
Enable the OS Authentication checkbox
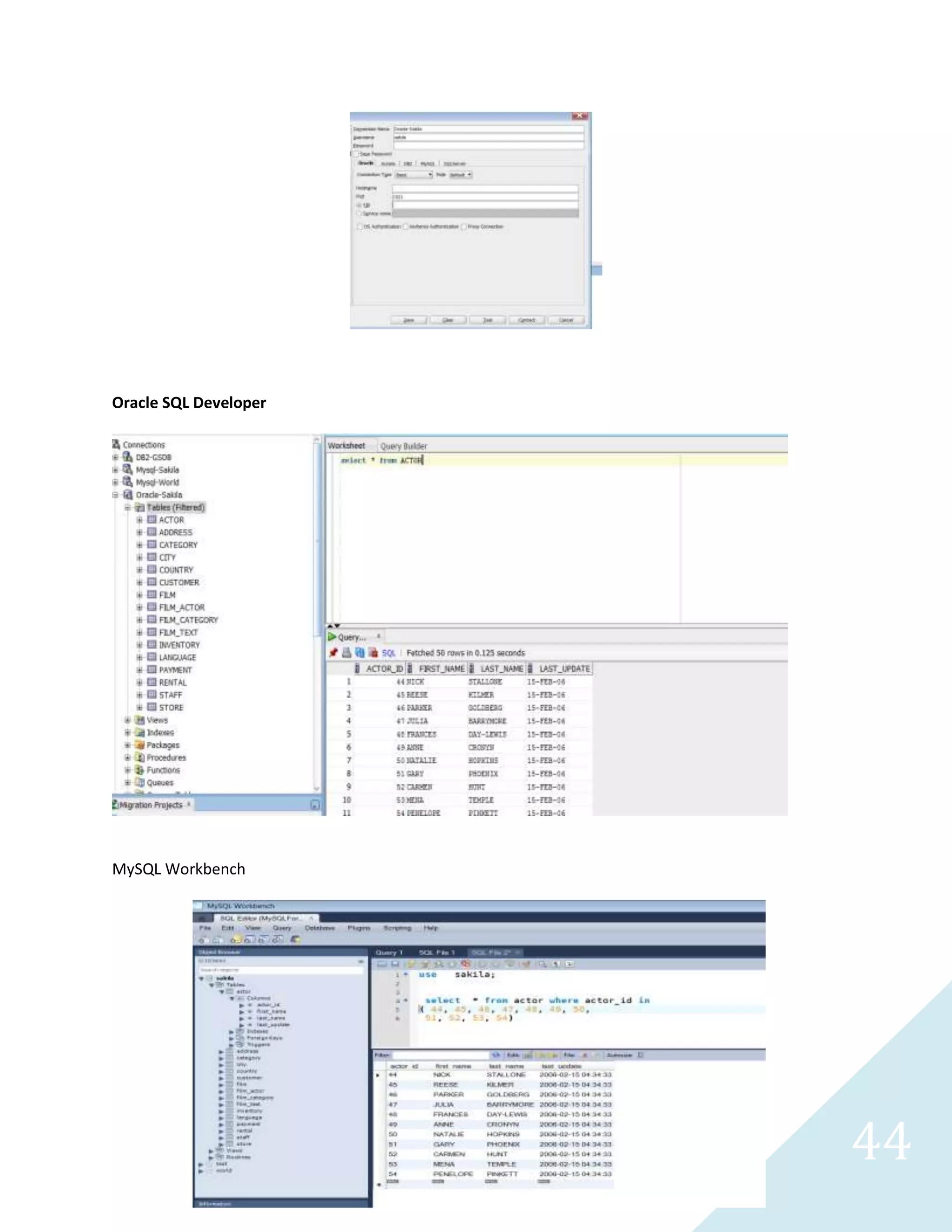[360, 227]
